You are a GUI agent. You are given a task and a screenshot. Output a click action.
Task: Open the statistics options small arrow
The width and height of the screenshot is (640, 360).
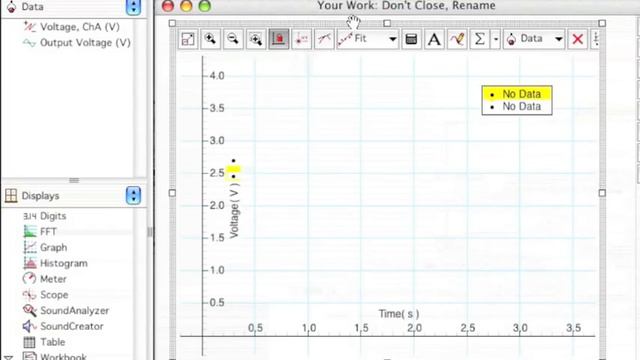[496, 39]
